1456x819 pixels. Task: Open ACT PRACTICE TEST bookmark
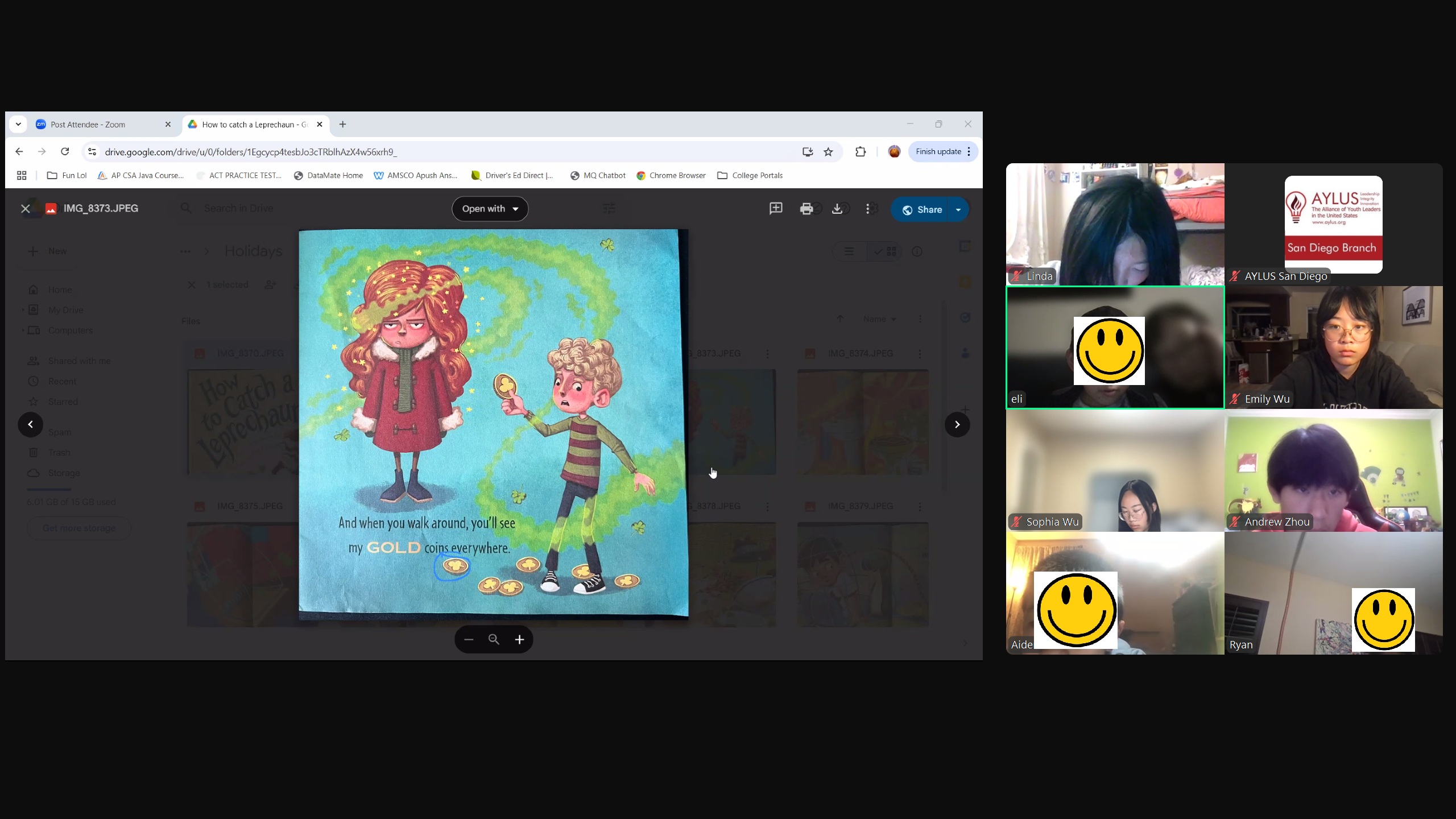pyautogui.click(x=239, y=176)
